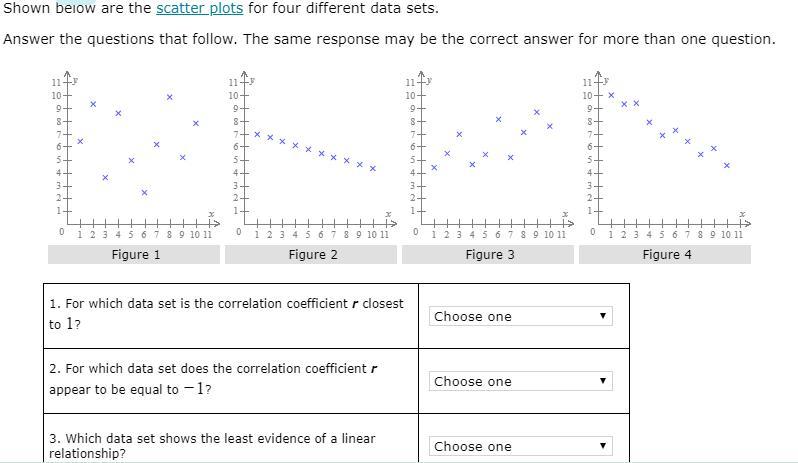798x463 pixels.
Task: Click the Figure 3 label bar
Action: tap(489, 255)
